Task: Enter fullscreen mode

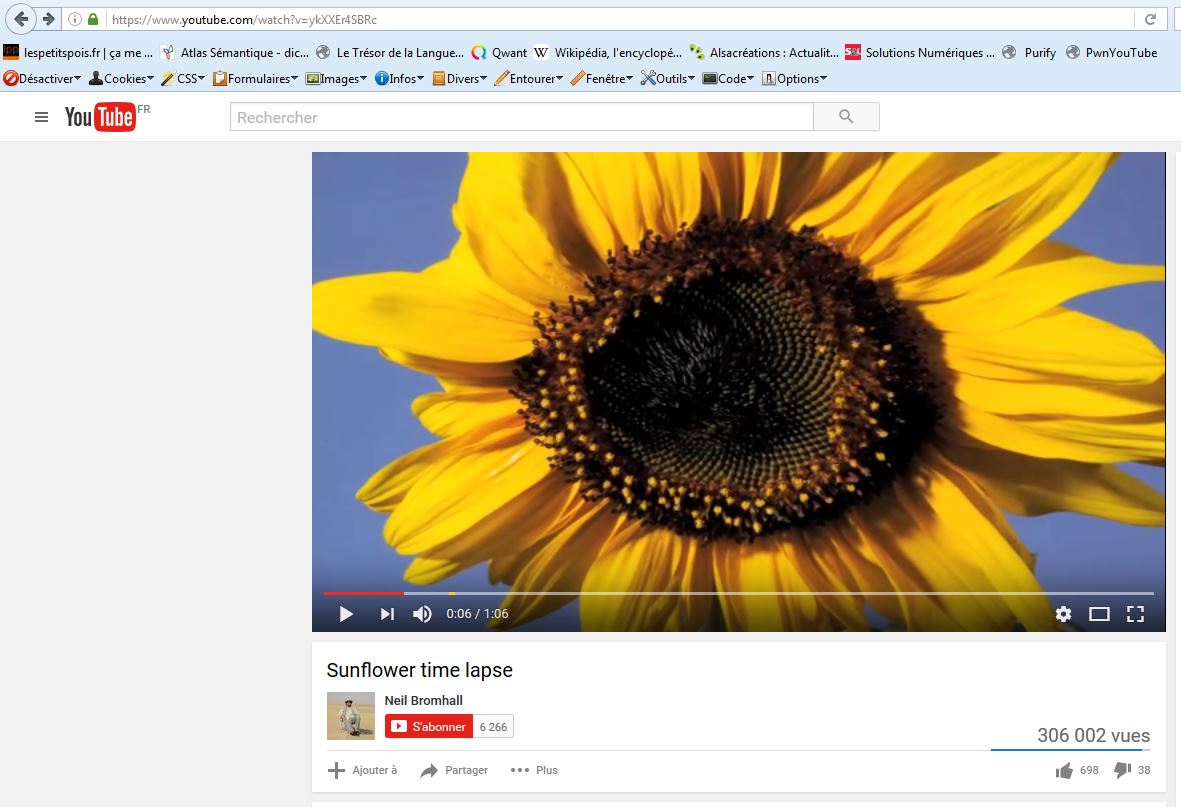Action: point(1135,614)
